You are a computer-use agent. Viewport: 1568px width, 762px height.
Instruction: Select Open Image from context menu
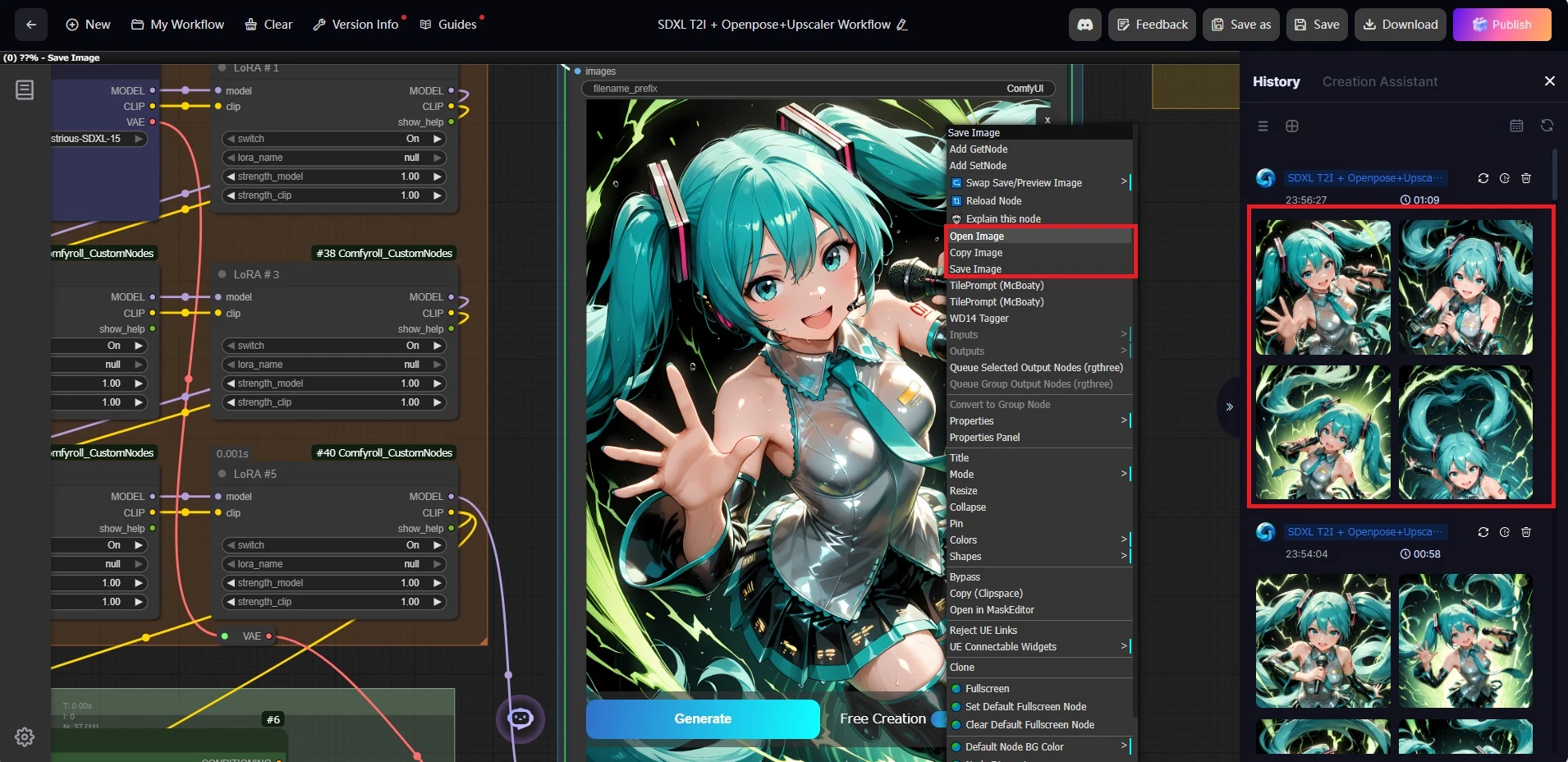click(977, 236)
